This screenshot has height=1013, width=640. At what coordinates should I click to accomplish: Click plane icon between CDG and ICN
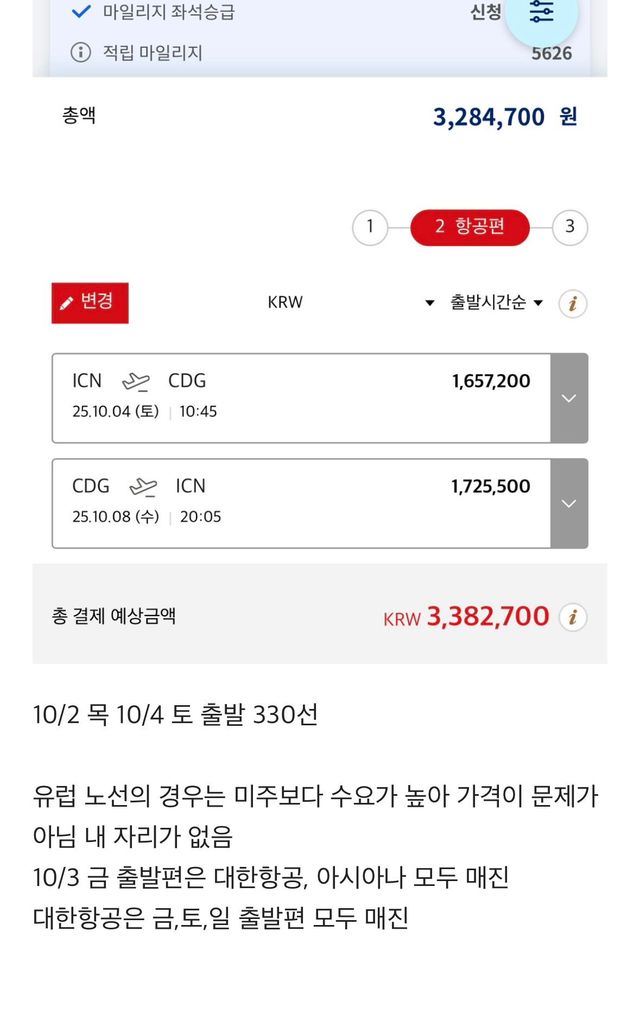(x=143, y=487)
